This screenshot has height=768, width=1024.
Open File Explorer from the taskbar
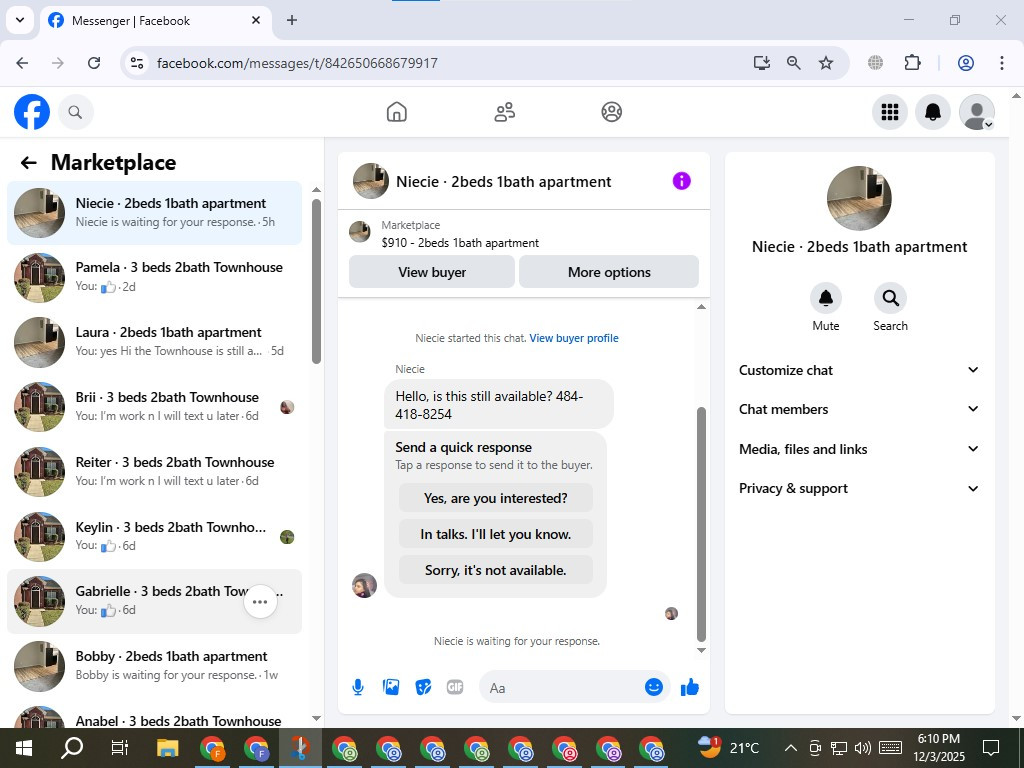point(167,748)
